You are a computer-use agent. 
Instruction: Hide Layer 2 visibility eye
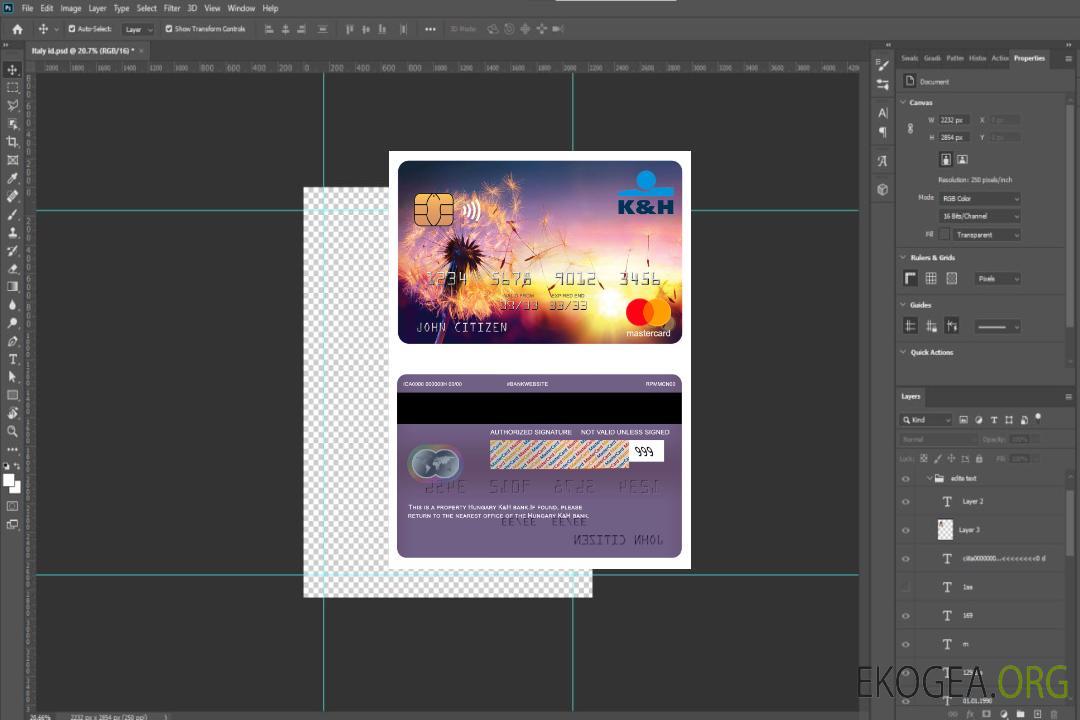tap(906, 502)
